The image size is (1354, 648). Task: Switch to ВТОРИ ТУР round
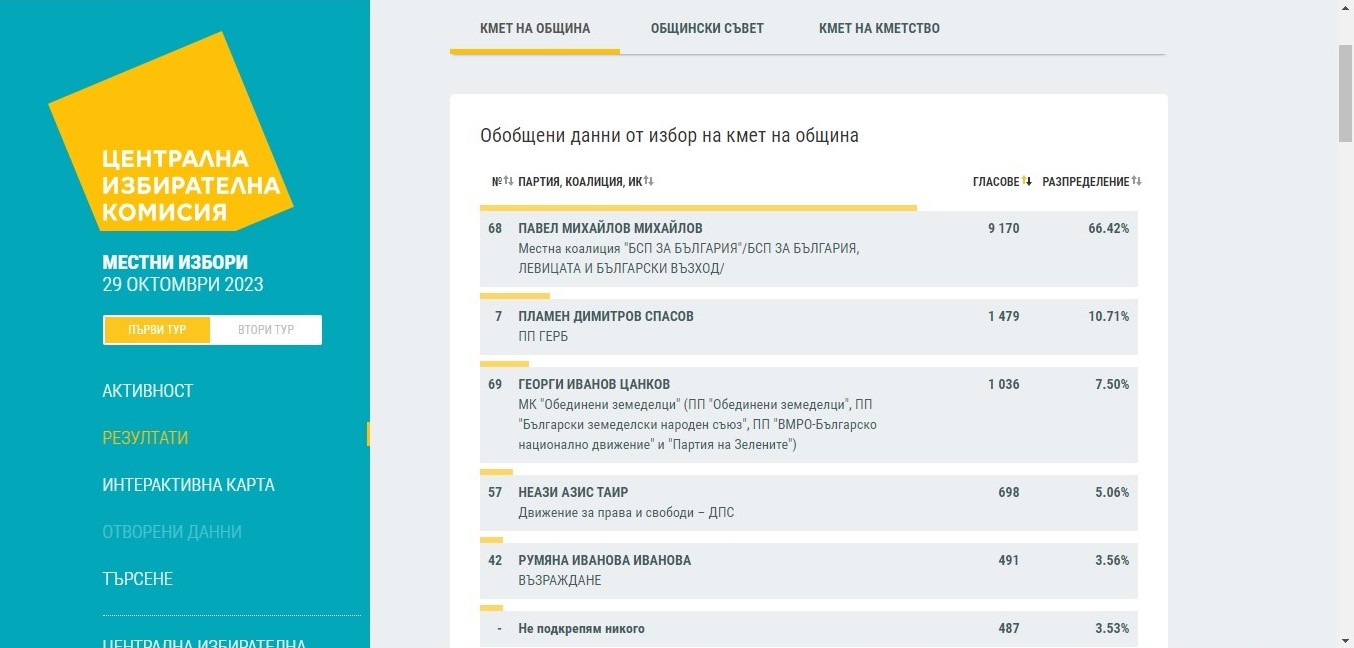point(266,330)
